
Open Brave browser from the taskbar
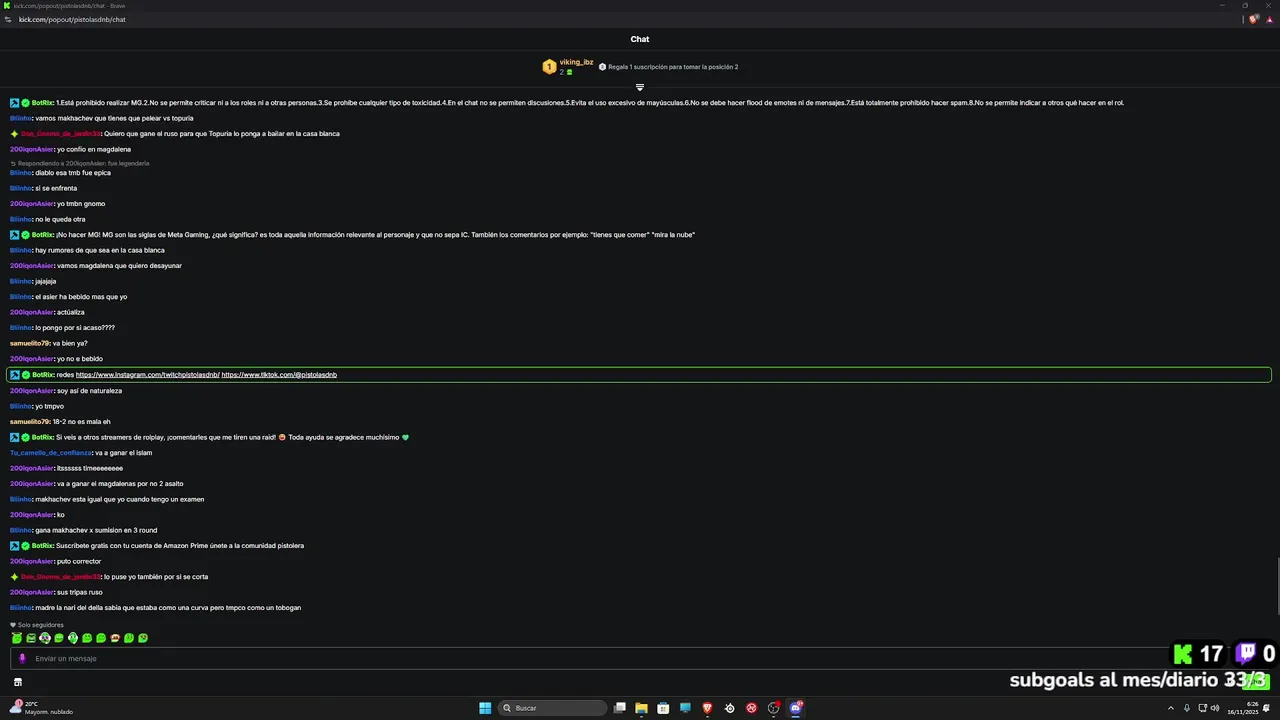[707, 708]
